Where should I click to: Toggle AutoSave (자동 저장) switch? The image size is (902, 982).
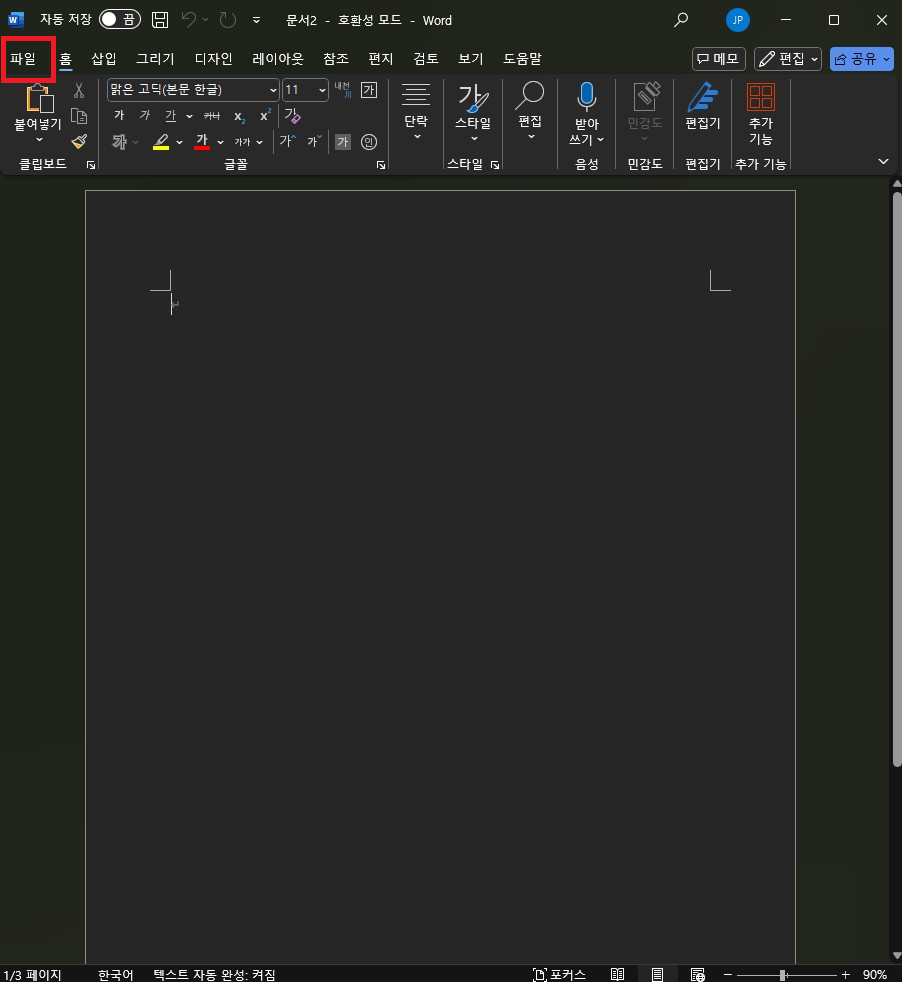[120, 19]
